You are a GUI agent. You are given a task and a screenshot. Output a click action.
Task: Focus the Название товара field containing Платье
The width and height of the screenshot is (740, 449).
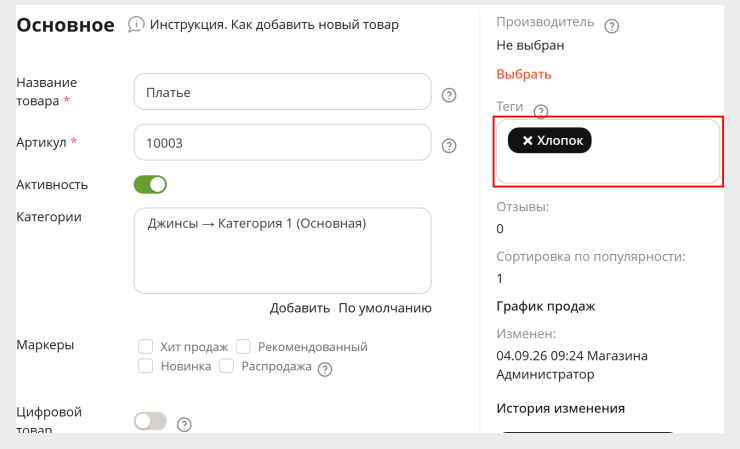pos(283,92)
